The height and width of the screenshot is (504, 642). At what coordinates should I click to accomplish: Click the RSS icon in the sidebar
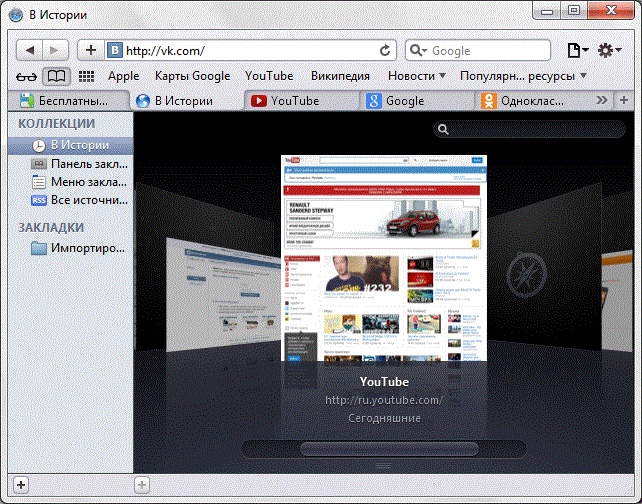tap(39, 200)
